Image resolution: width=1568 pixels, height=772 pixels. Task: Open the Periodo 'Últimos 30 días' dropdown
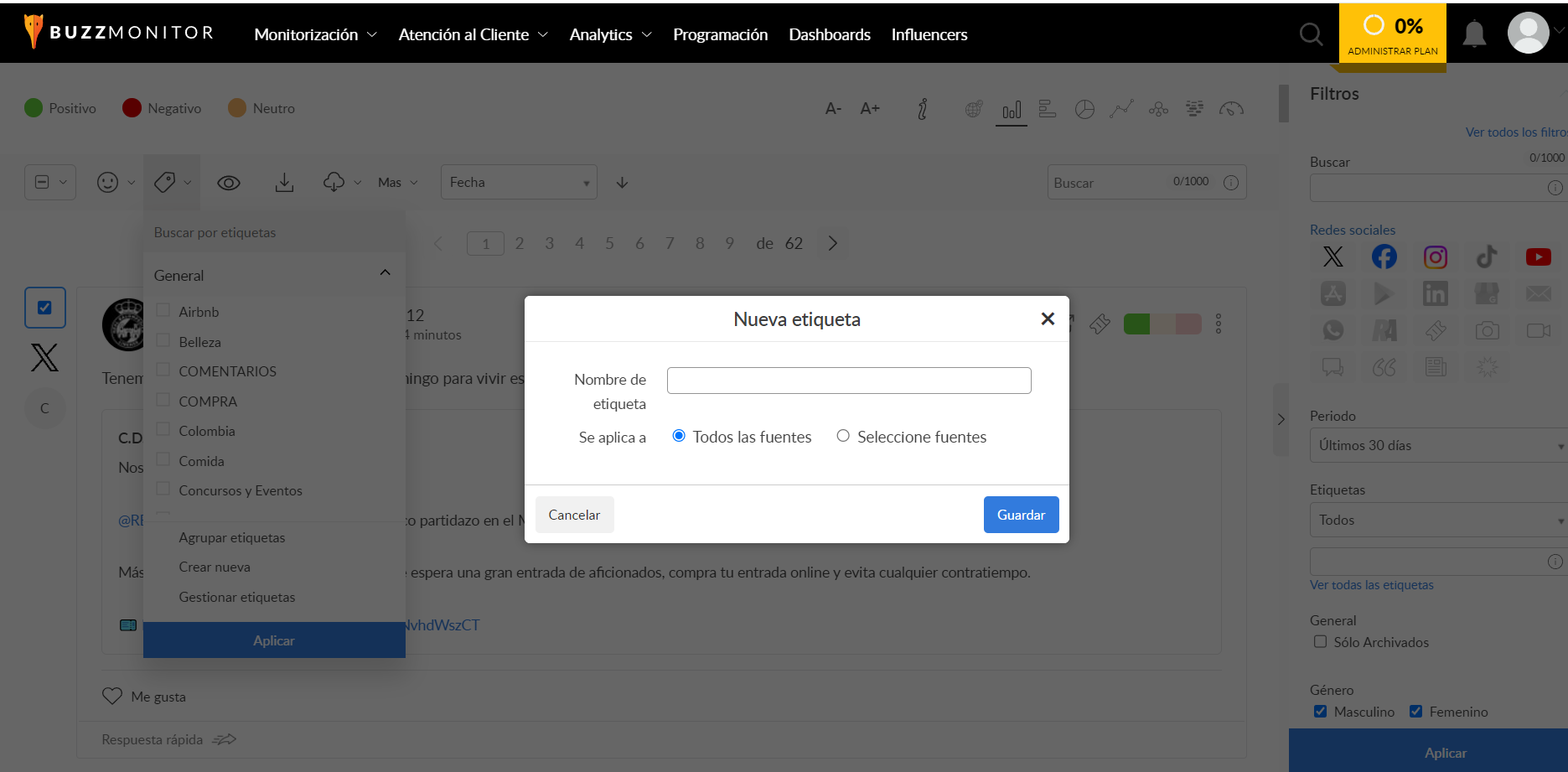(1437, 446)
